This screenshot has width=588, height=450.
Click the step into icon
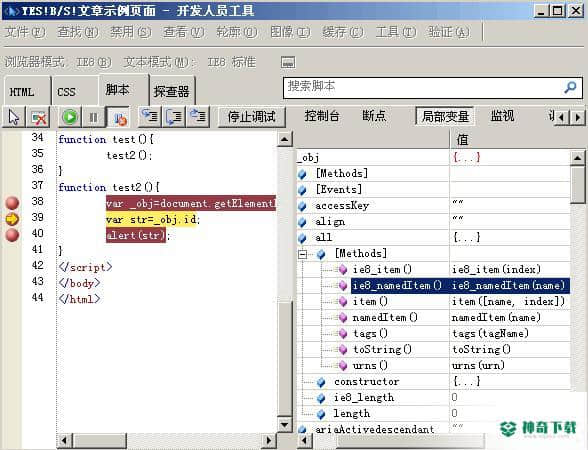pos(150,117)
